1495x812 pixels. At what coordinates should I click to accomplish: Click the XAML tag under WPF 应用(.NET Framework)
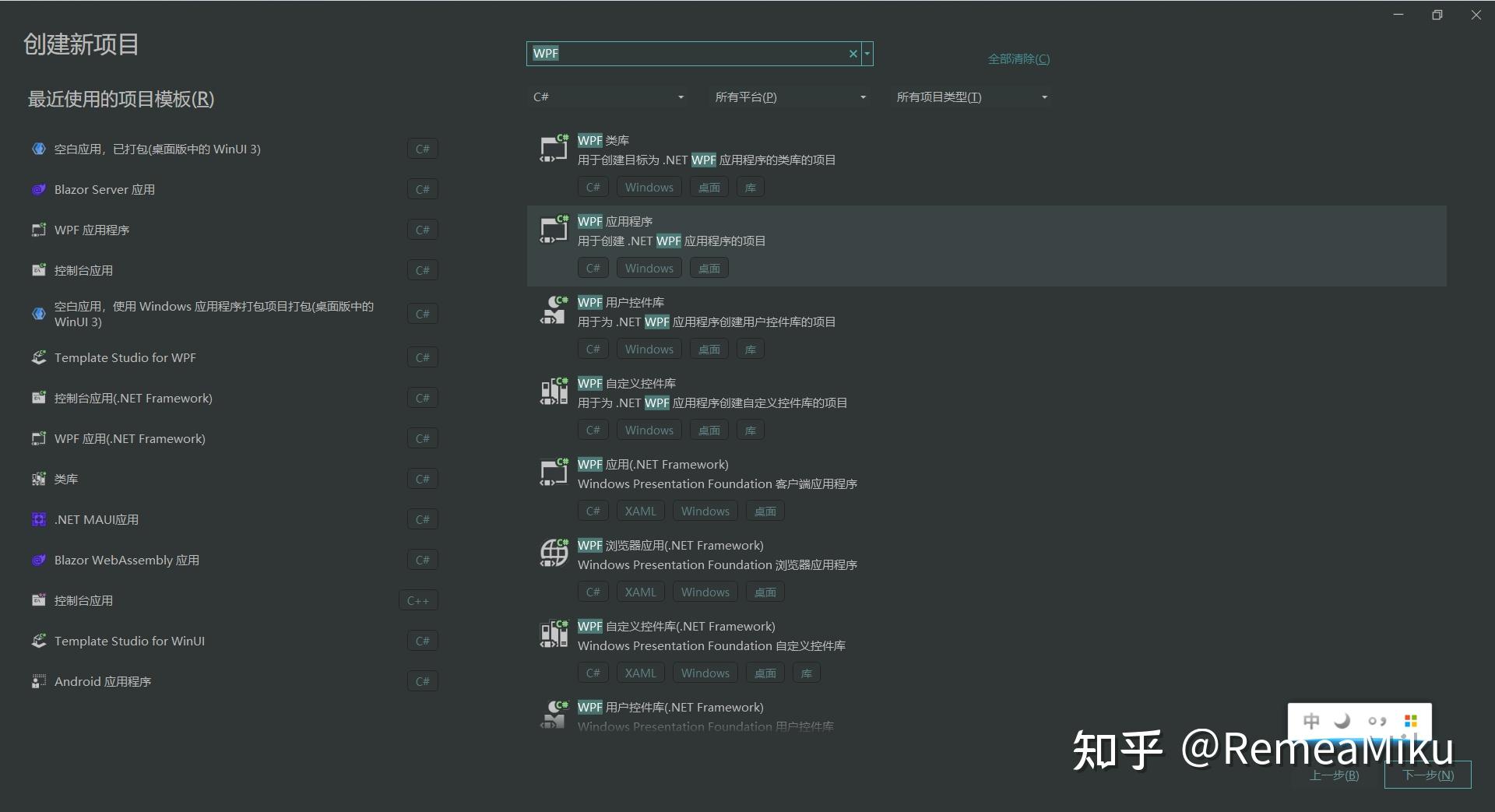(x=641, y=511)
